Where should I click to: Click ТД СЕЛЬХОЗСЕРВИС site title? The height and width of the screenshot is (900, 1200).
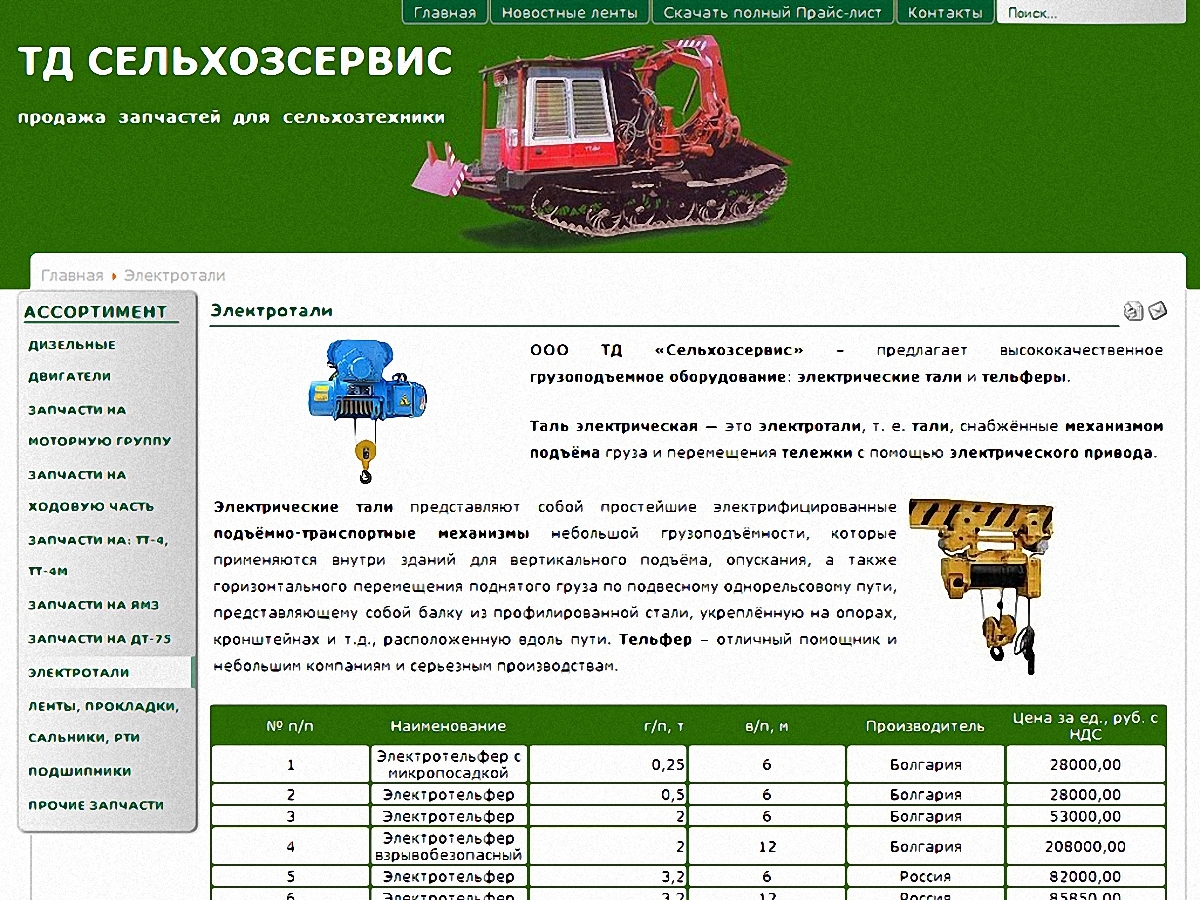coord(236,62)
